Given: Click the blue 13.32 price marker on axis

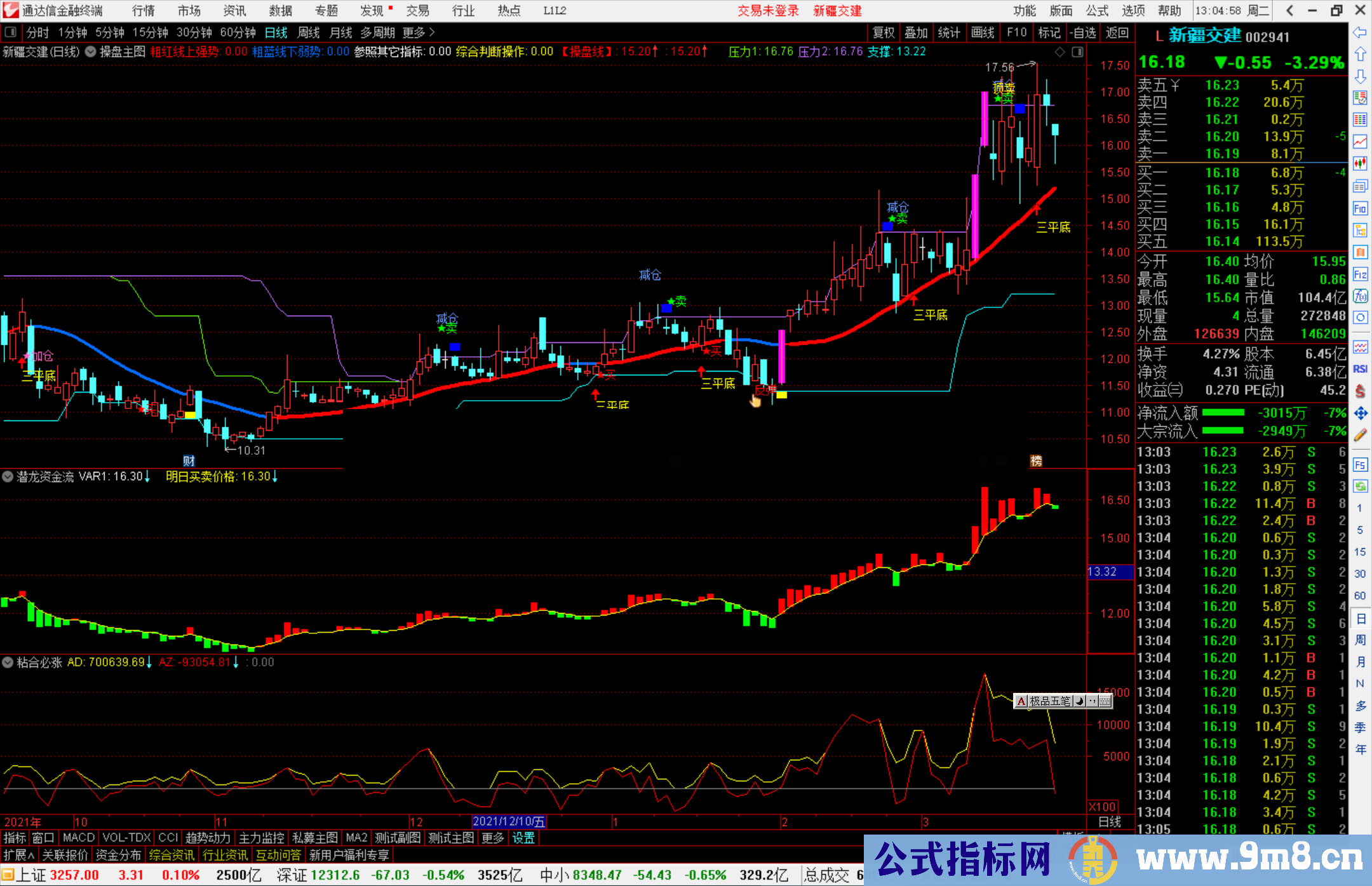Looking at the screenshot, I should (1110, 572).
